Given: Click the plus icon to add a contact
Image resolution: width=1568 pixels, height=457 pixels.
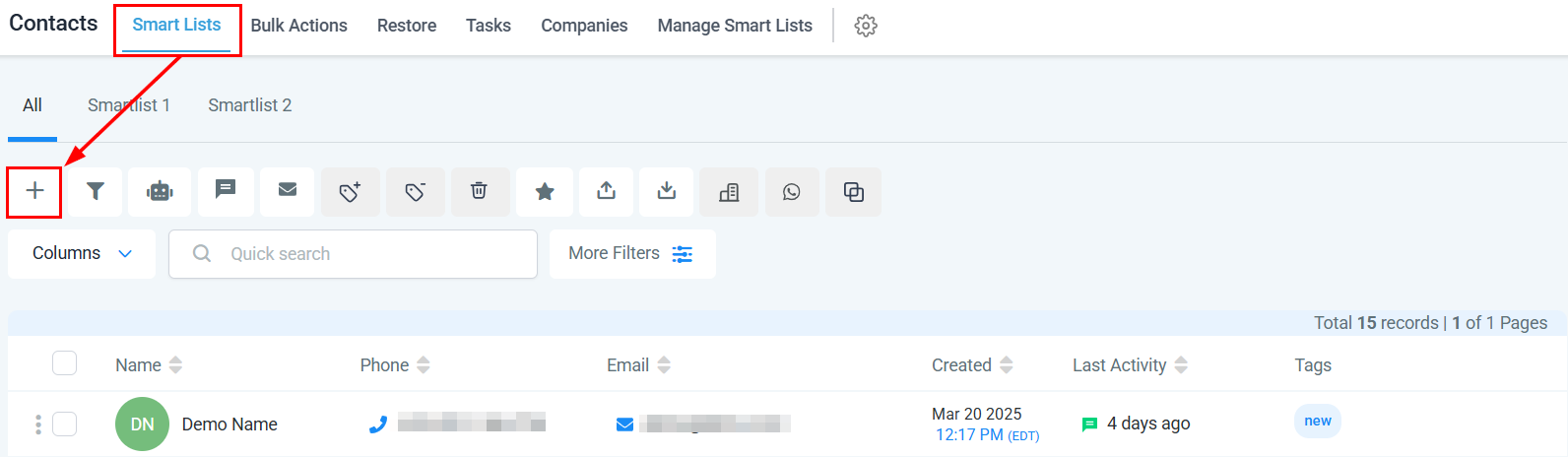Looking at the screenshot, I should point(34,191).
